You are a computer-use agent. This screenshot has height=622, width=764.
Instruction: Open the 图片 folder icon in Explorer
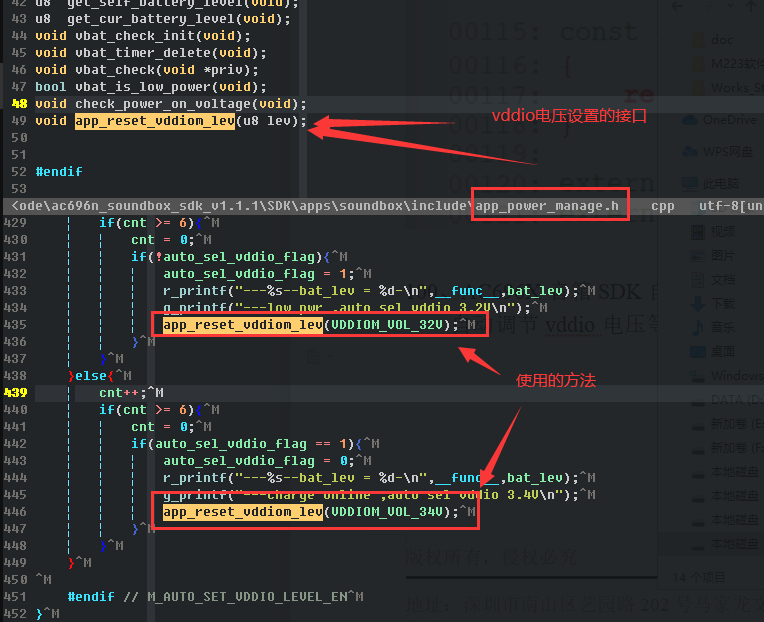(x=698, y=255)
